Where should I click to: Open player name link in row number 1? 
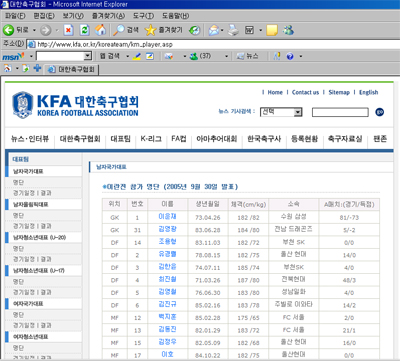click(x=167, y=217)
